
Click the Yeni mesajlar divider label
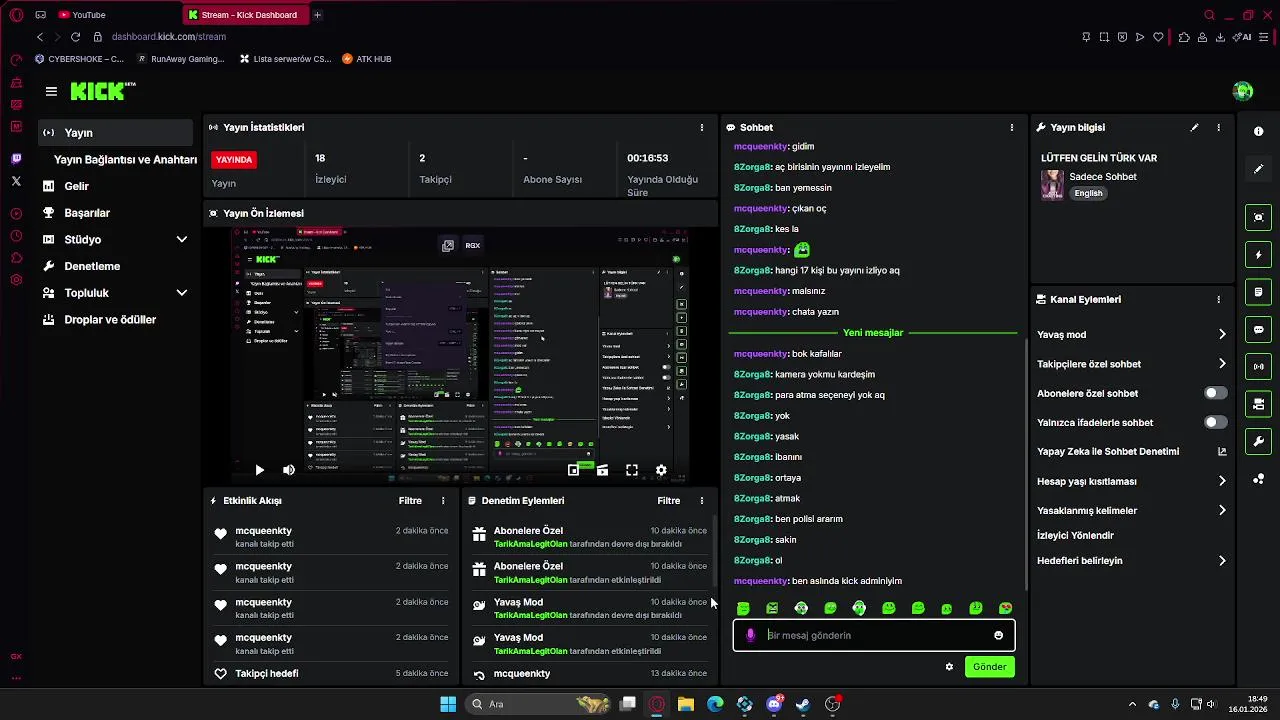point(872,333)
